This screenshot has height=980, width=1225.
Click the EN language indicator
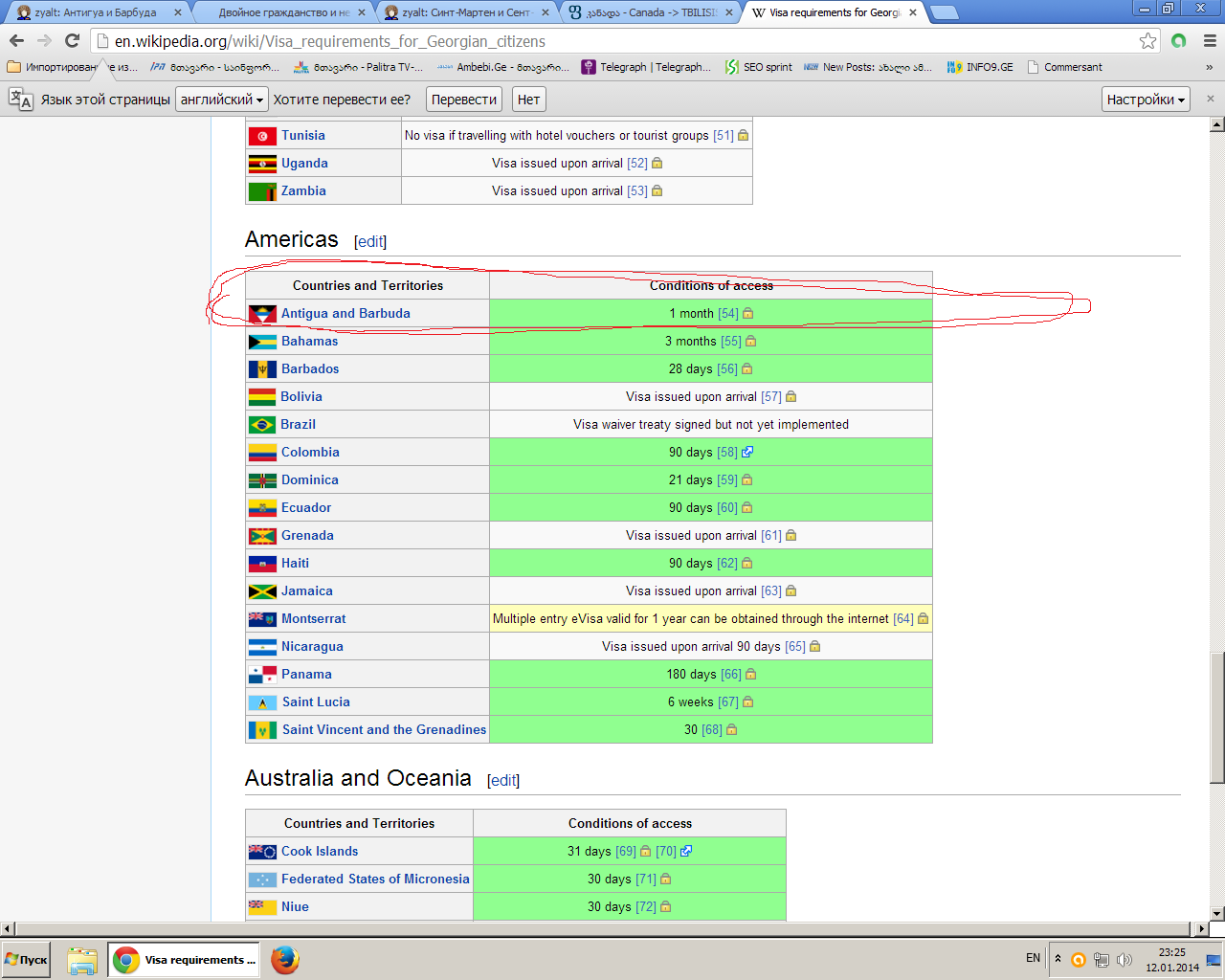pos(1033,958)
